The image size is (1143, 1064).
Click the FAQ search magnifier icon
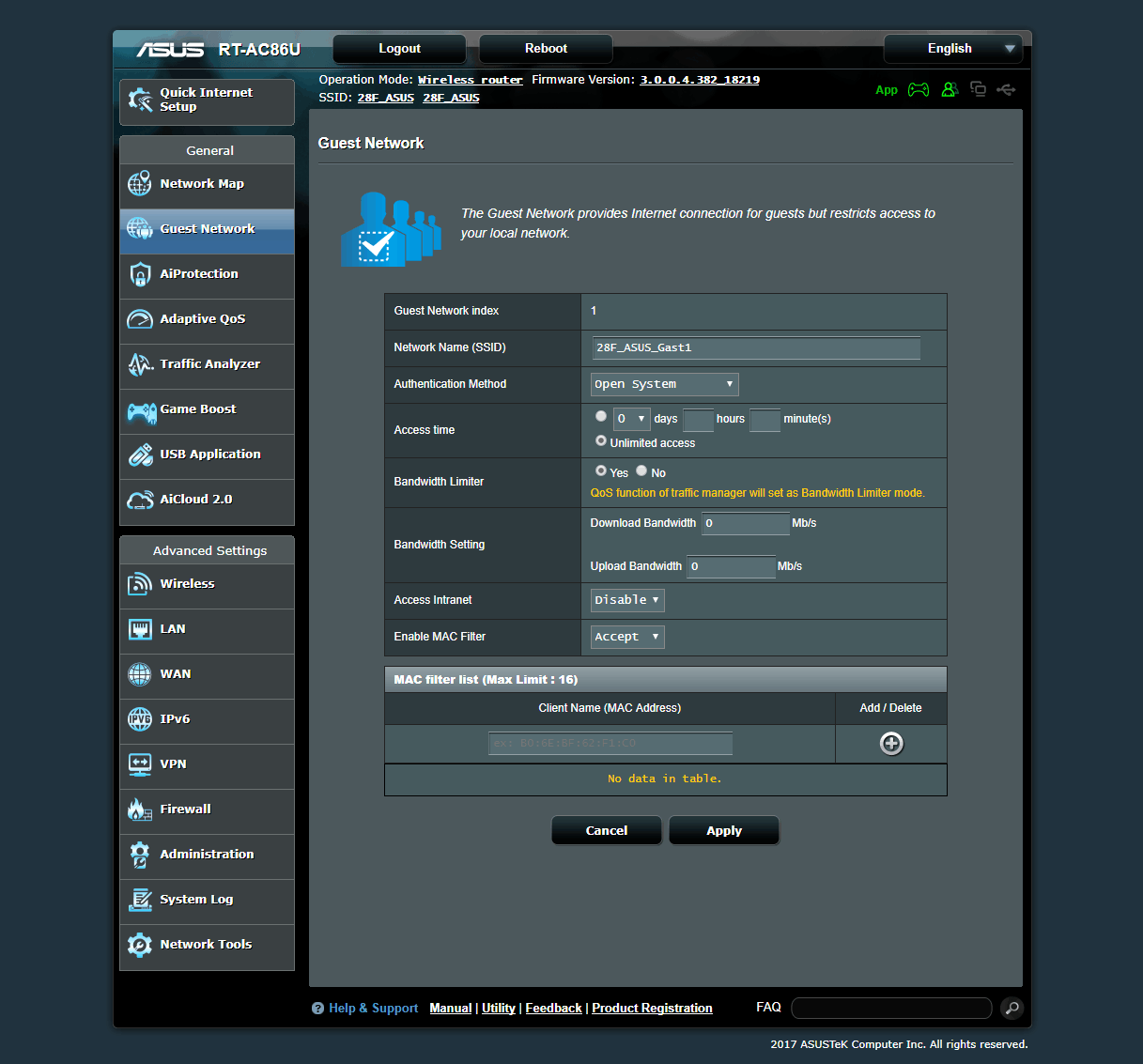coord(1012,1008)
